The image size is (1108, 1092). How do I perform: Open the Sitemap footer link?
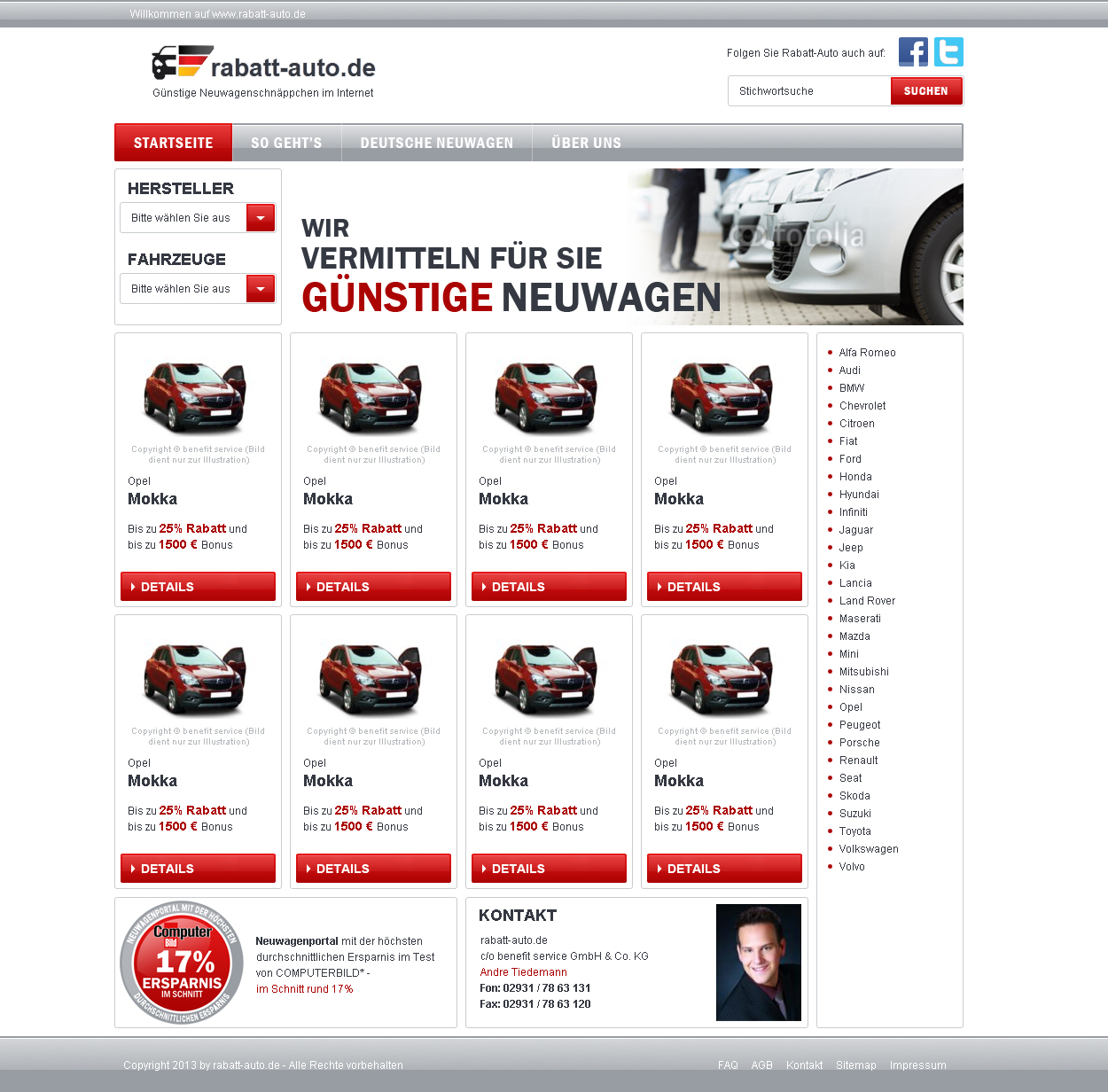[x=856, y=1065]
